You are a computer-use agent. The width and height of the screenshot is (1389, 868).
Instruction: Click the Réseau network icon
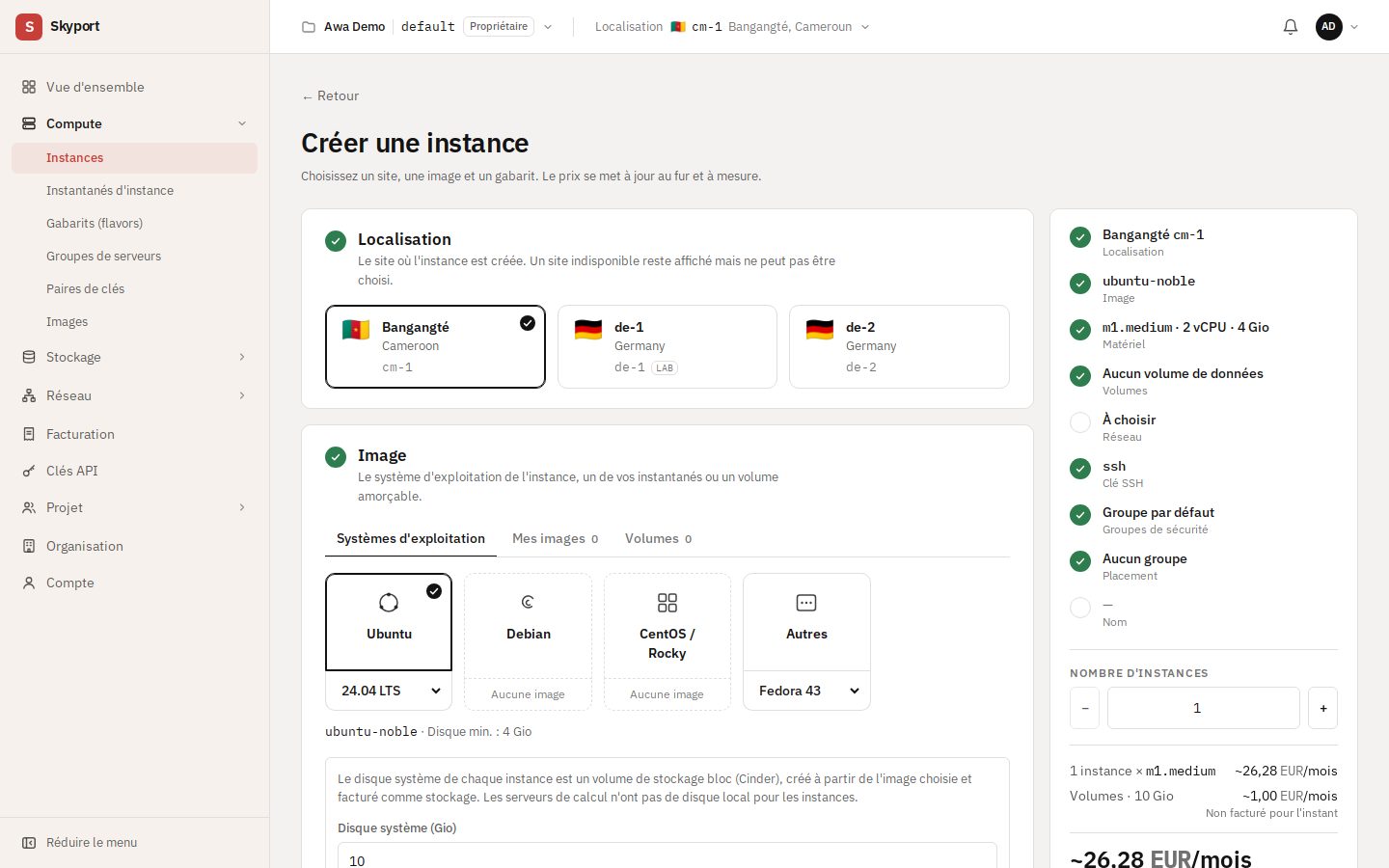pyautogui.click(x=29, y=395)
